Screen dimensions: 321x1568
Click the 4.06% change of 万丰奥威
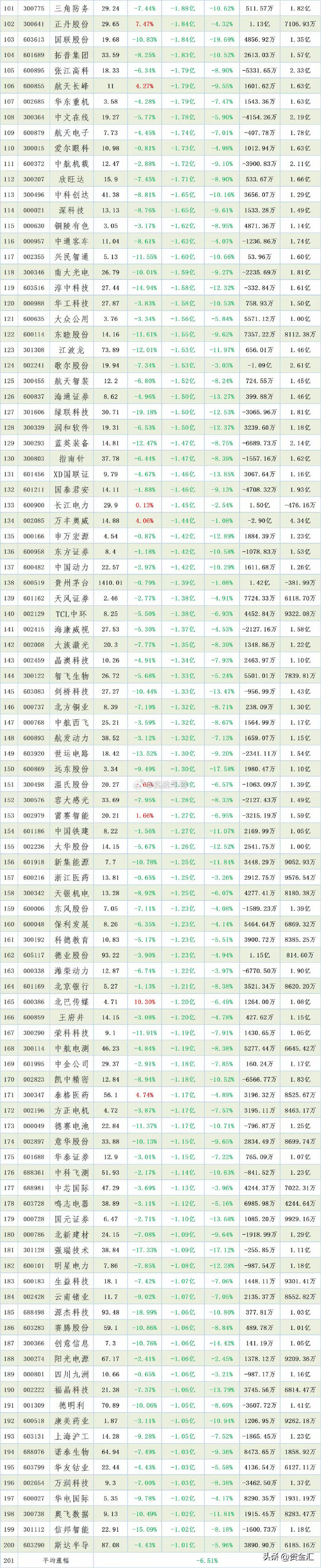pyautogui.click(x=144, y=520)
